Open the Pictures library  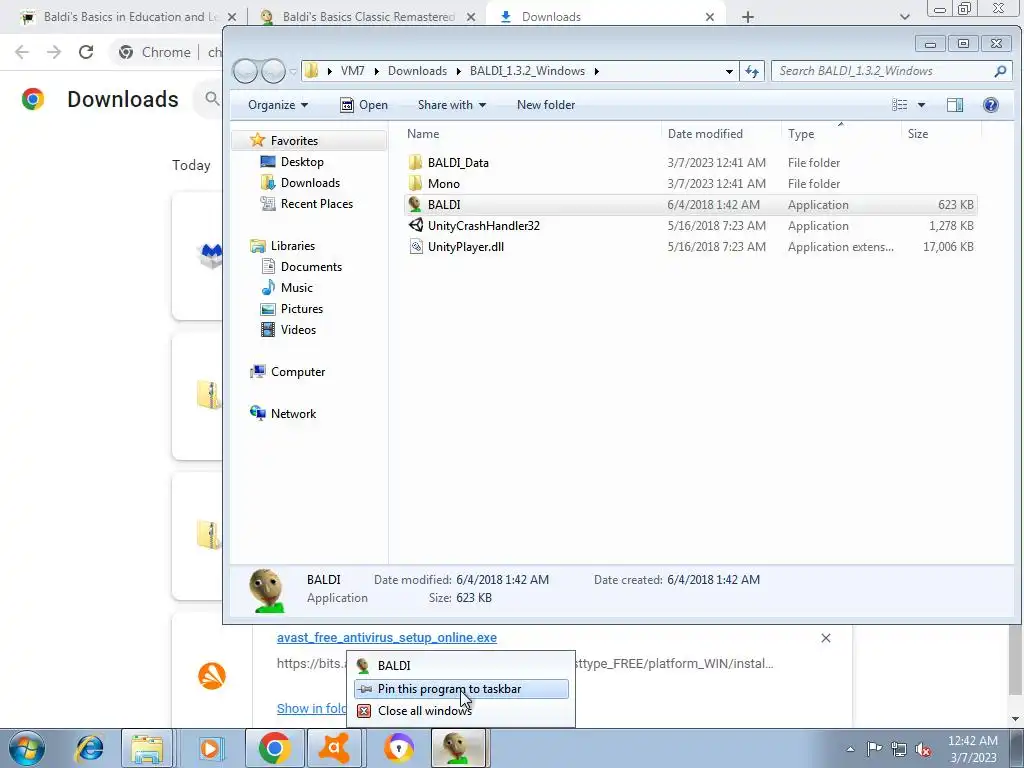click(301, 308)
